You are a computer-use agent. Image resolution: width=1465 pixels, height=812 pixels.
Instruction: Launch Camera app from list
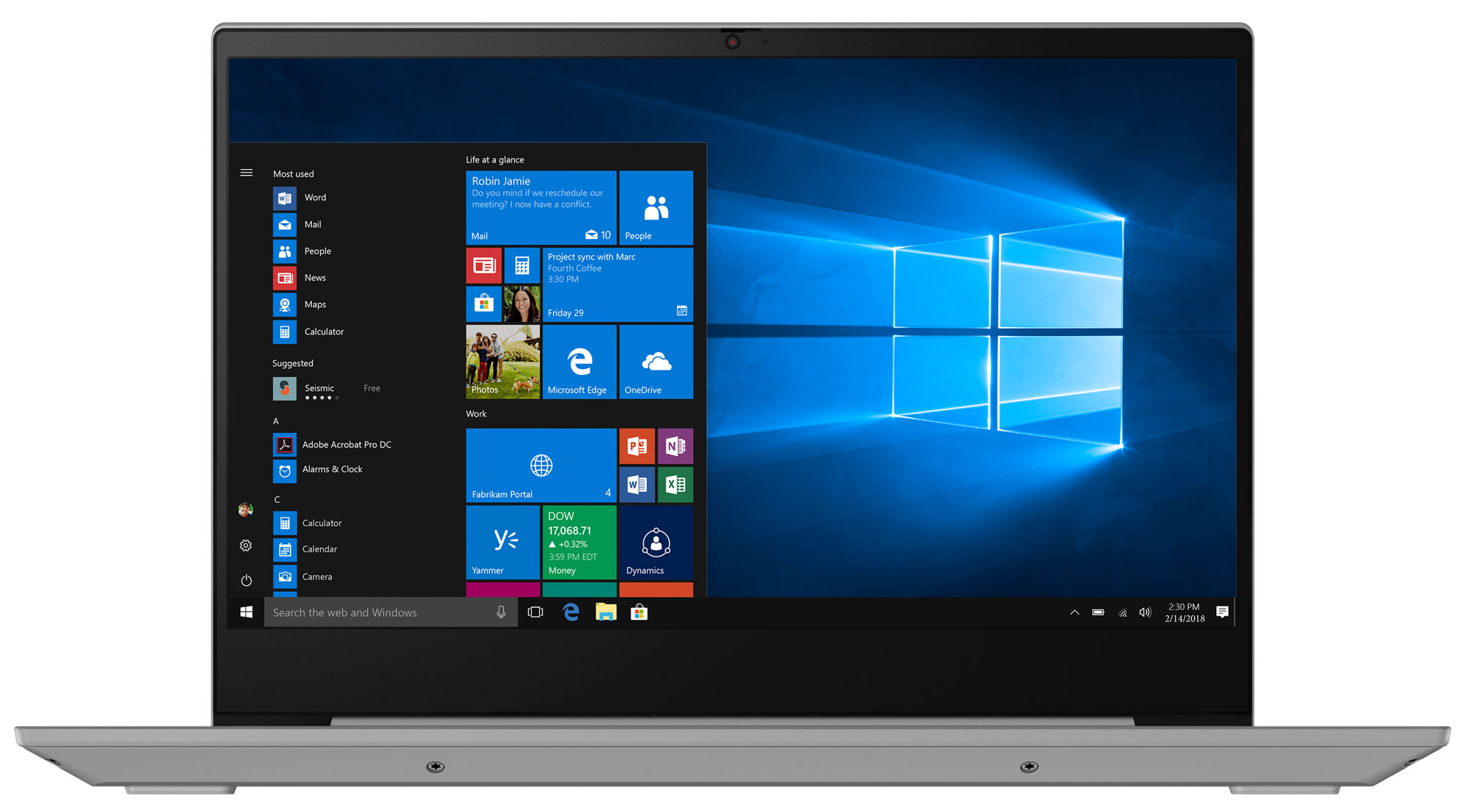tap(303, 577)
